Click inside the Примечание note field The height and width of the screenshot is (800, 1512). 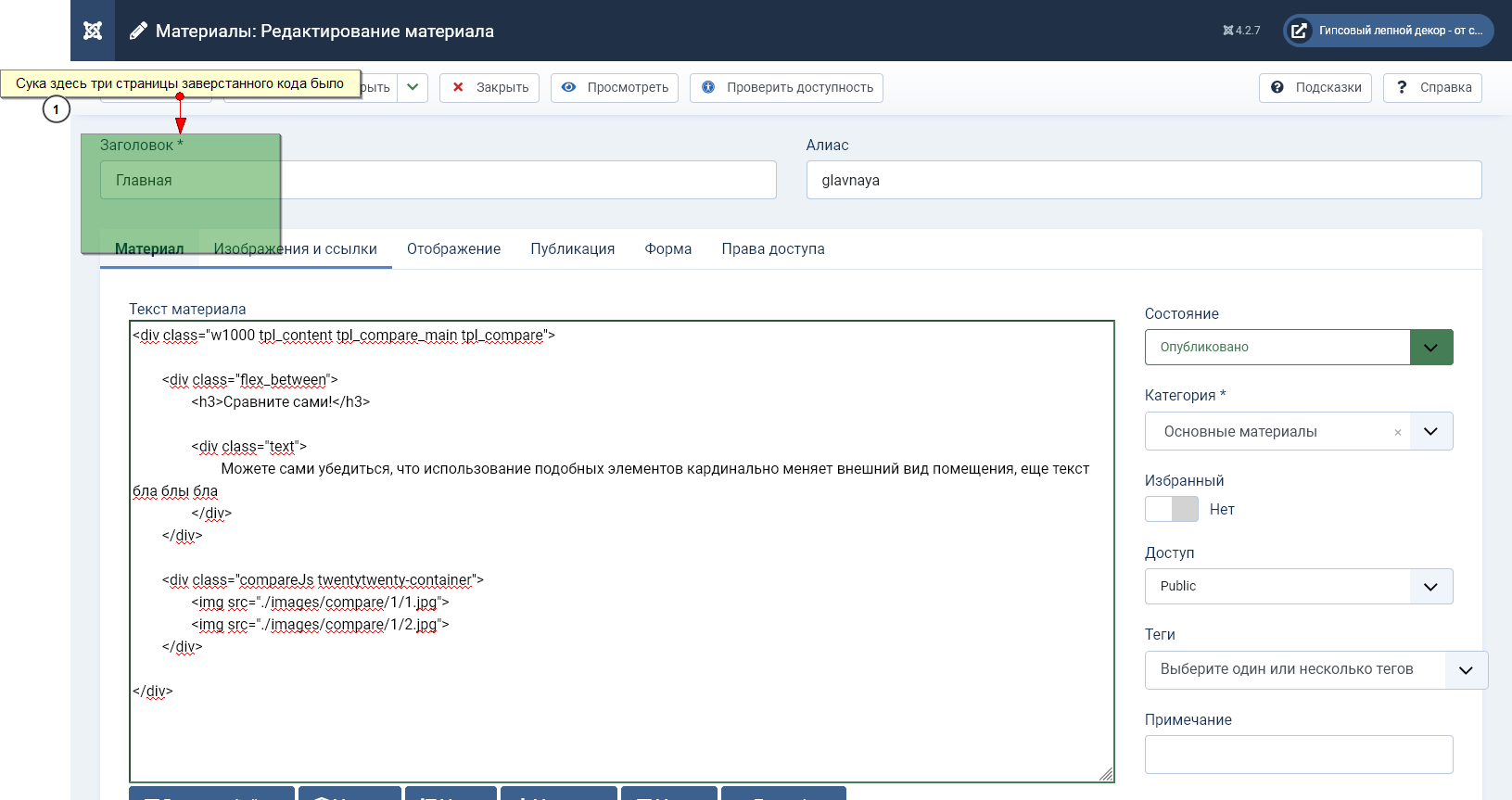1298,755
